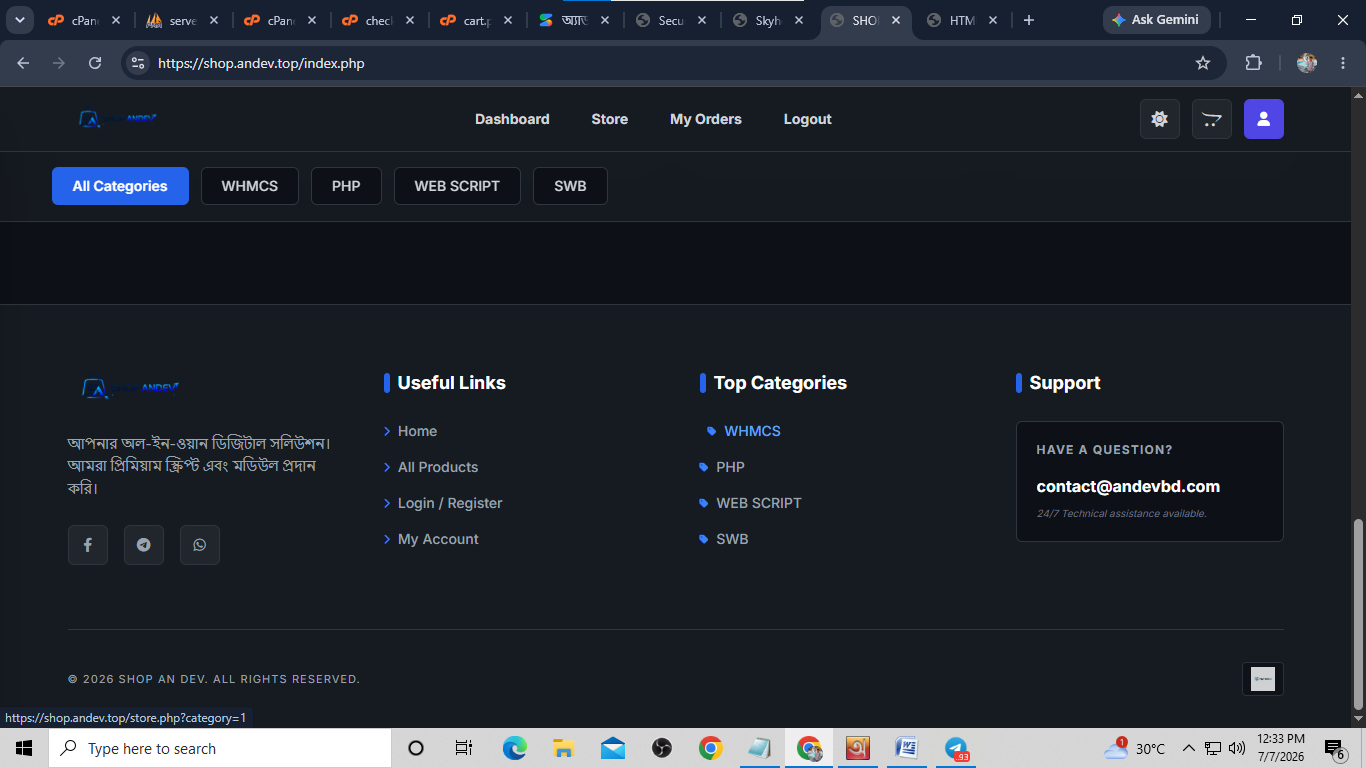Open the Chrome three-dot menu
Viewport: 1366px width, 768px height.
click(x=1343, y=63)
